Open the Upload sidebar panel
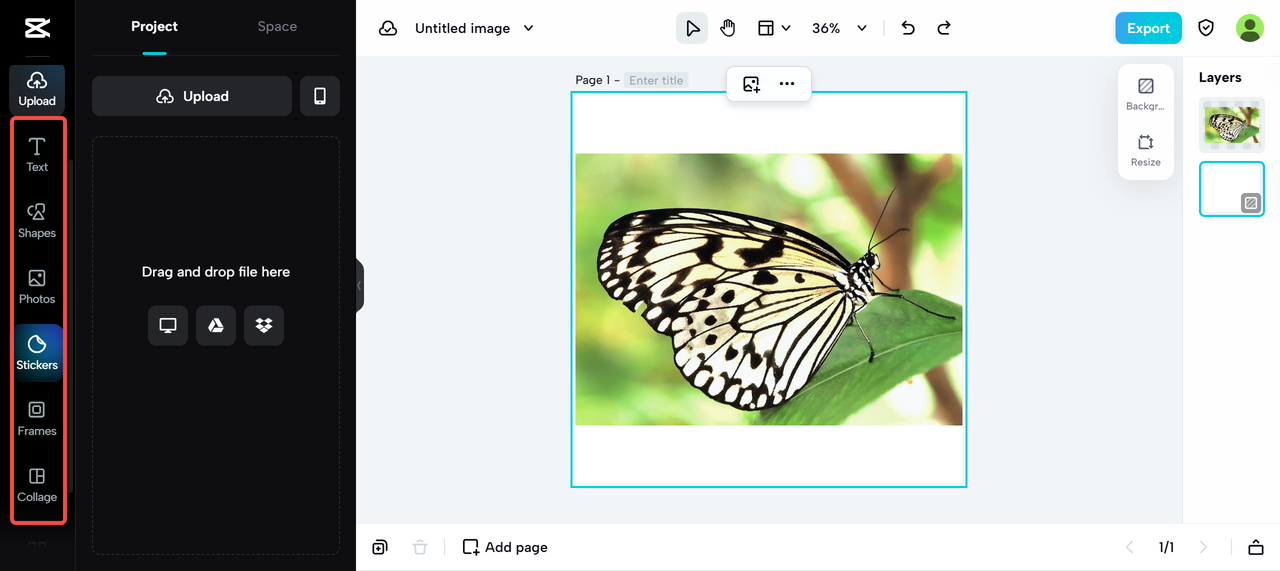 click(x=37, y=89)
